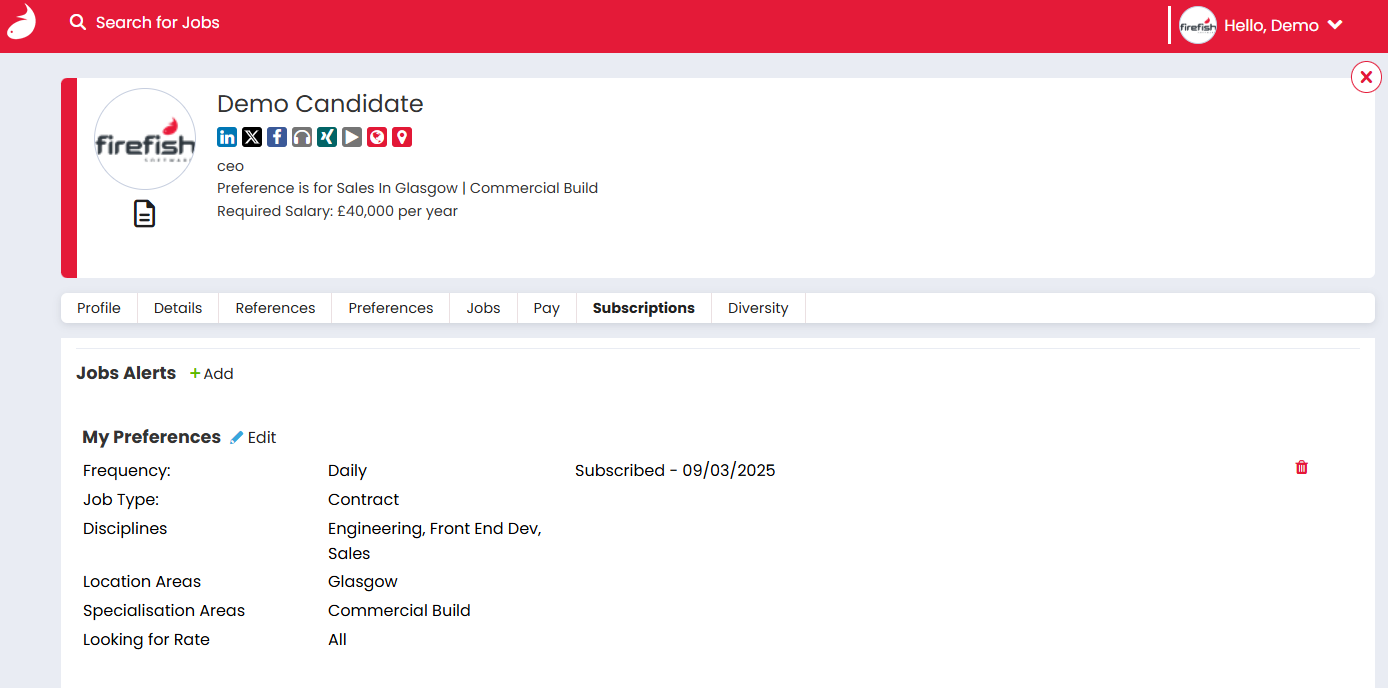
Task: Close the candidate panel with the X button
Action: click(1366, 77)
